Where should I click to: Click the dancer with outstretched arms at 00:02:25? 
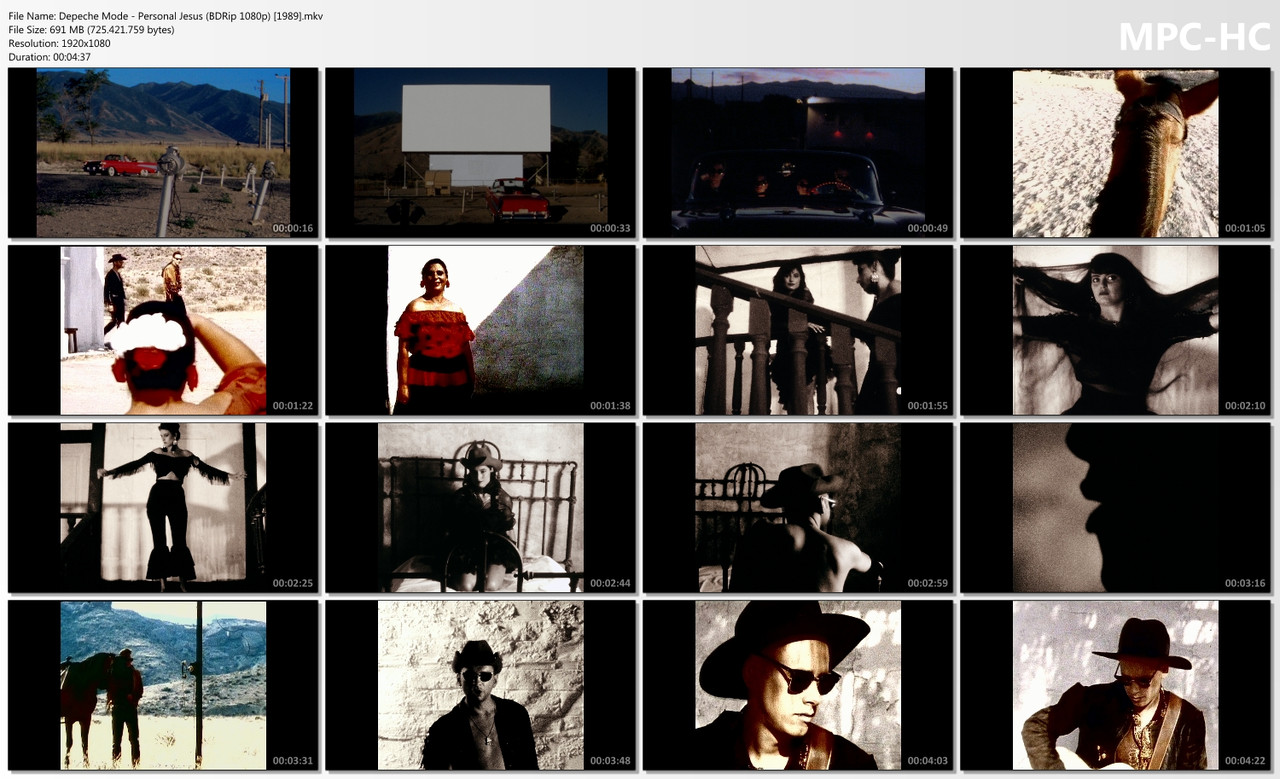click(163, 507)
